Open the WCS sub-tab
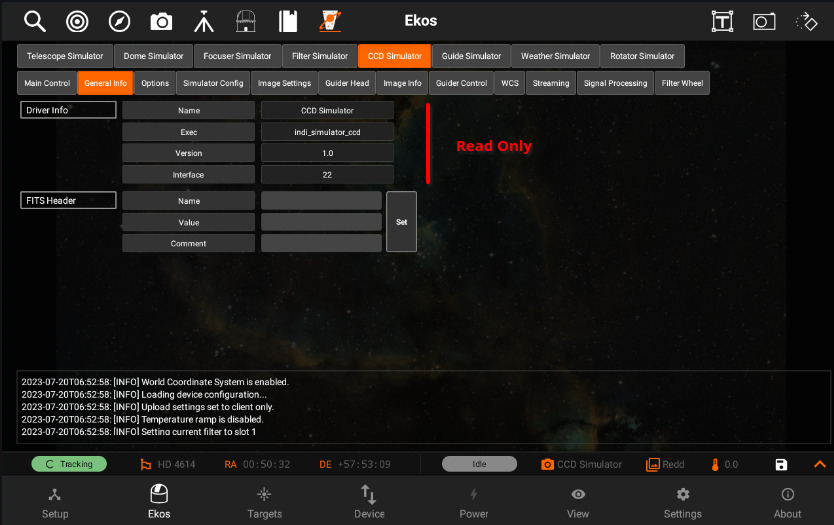Screen dimensions: 834x525 [x=510, y=83]
